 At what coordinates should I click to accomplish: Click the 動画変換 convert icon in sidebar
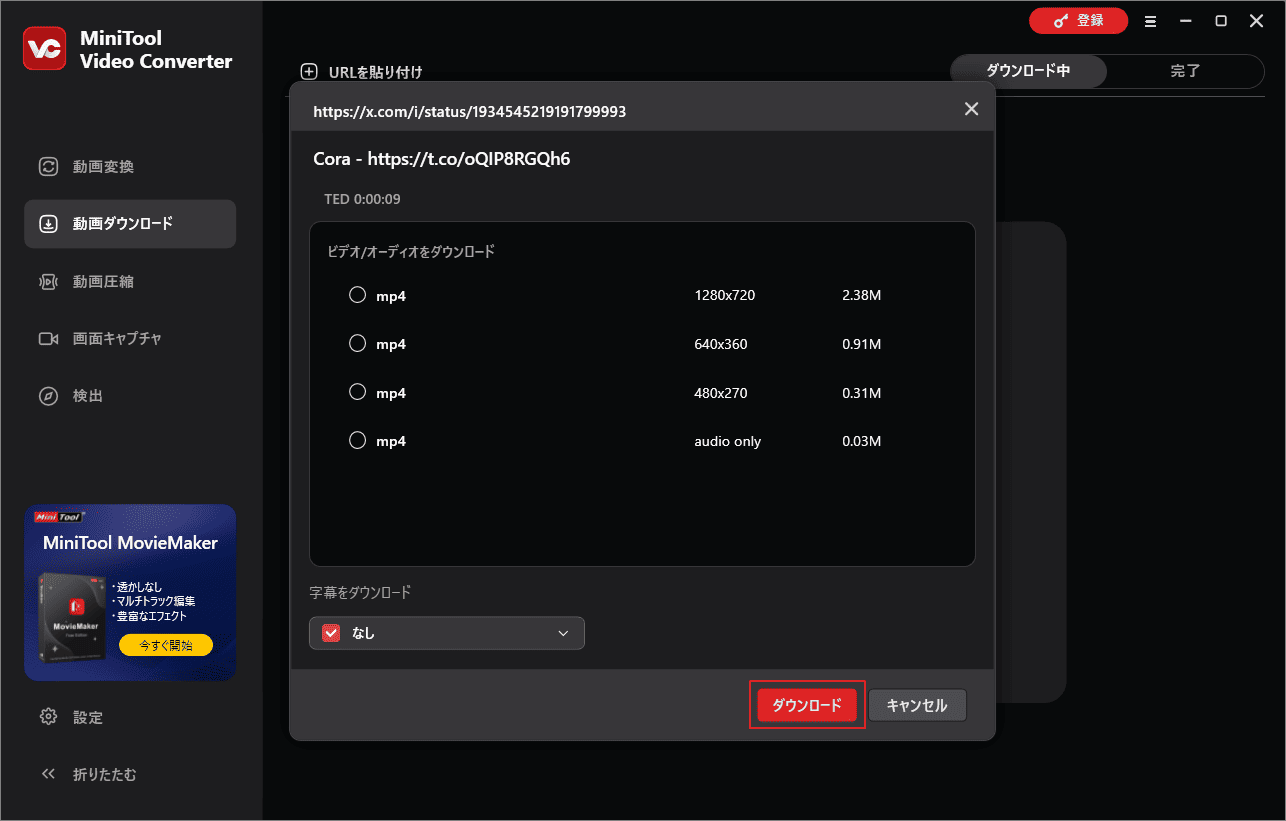point(48,167)
